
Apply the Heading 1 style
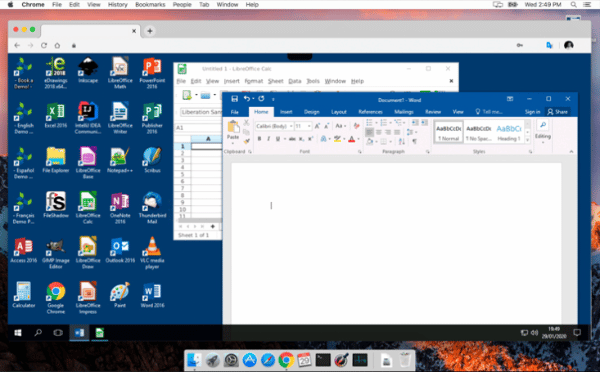click(x=509, y=132)
